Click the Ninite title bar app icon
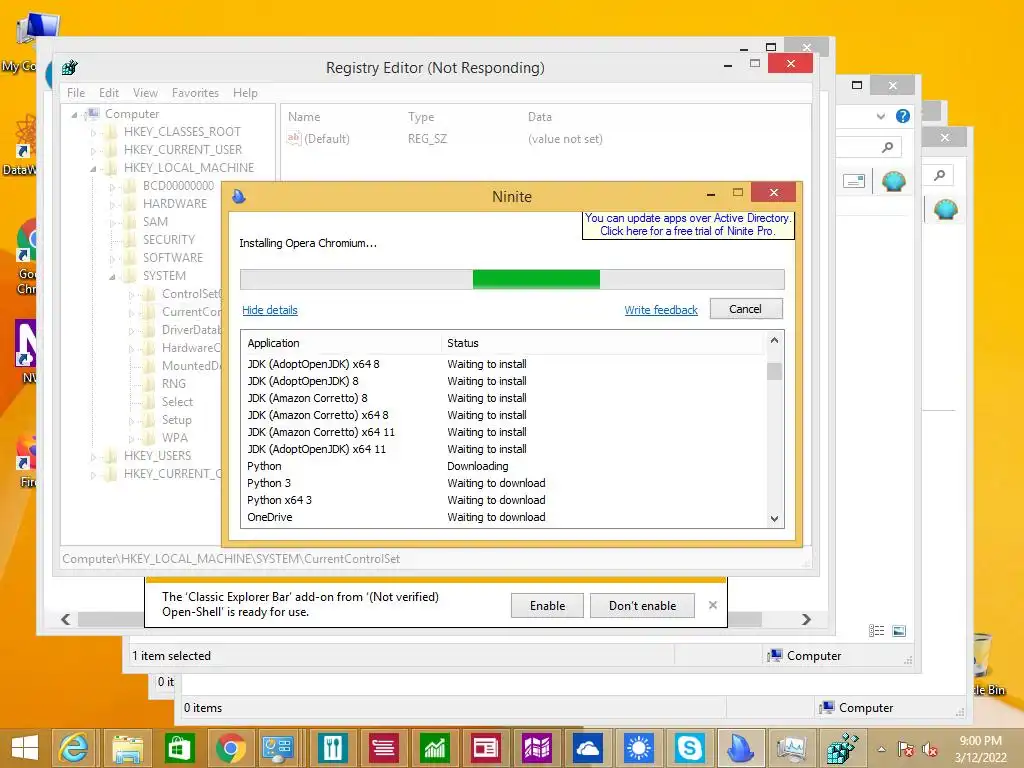The image size is (1024, 768). point(238,195)
